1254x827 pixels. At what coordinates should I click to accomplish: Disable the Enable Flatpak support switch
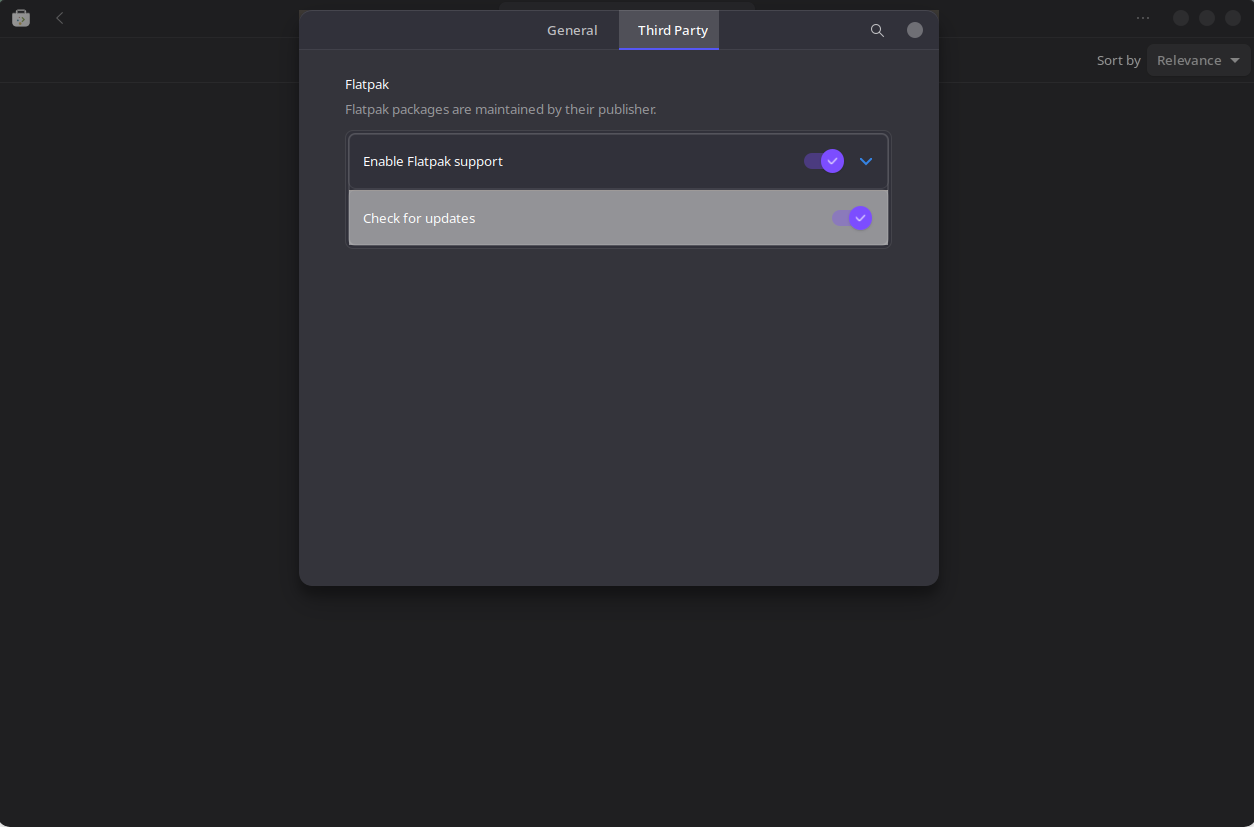click(x=824, y=161)
